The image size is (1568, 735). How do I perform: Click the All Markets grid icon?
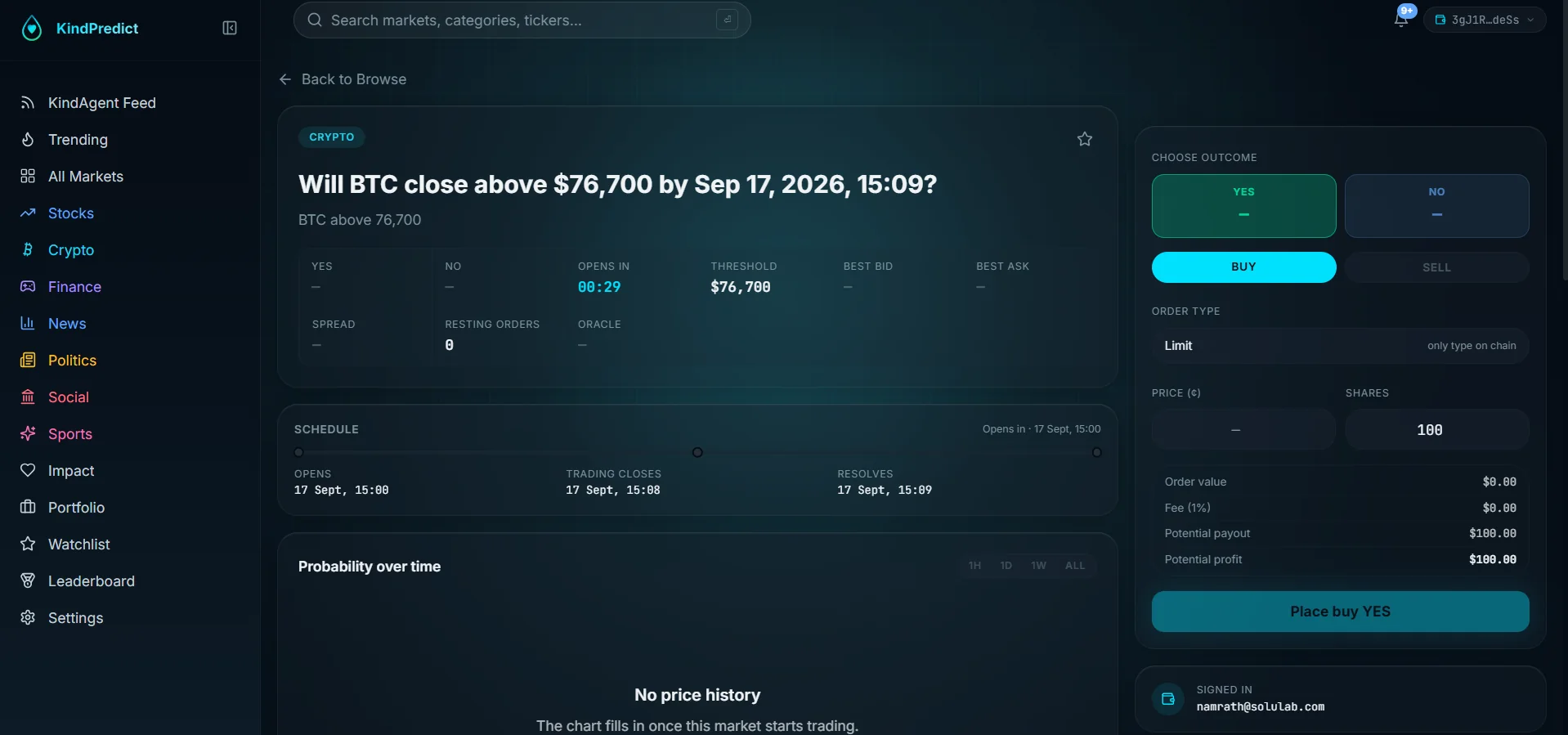(28, 177)
